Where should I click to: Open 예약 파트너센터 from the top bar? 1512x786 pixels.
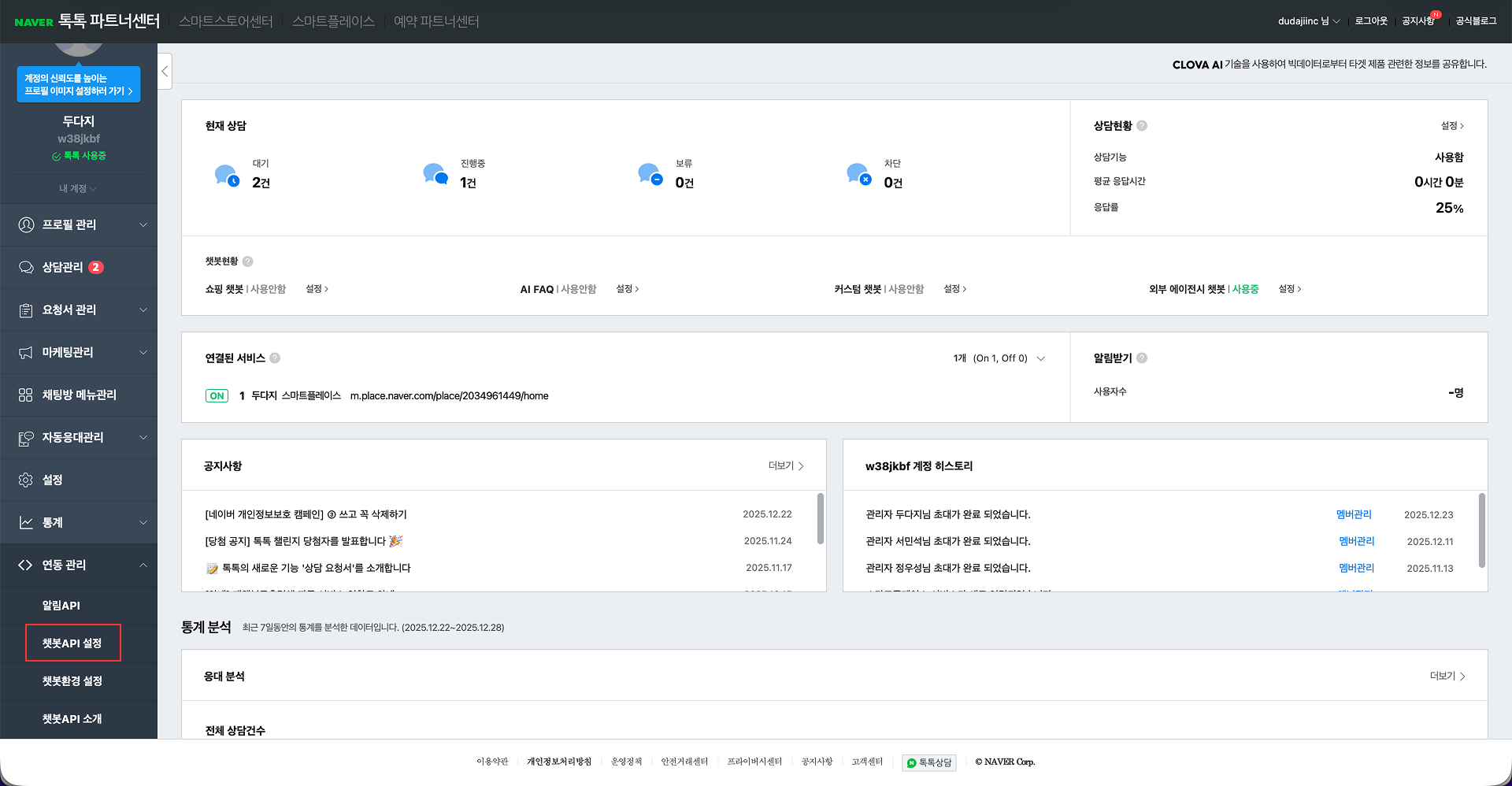[436, 21]
